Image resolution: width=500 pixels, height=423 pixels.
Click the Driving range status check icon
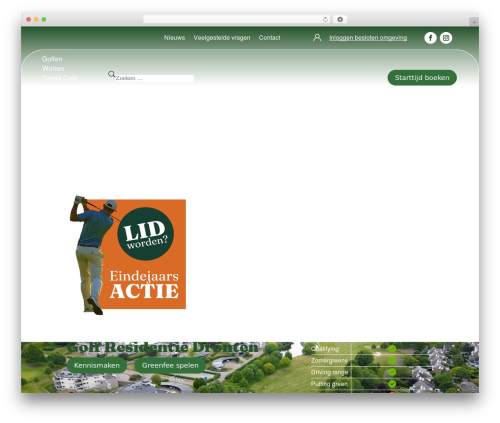click(392, 372)
